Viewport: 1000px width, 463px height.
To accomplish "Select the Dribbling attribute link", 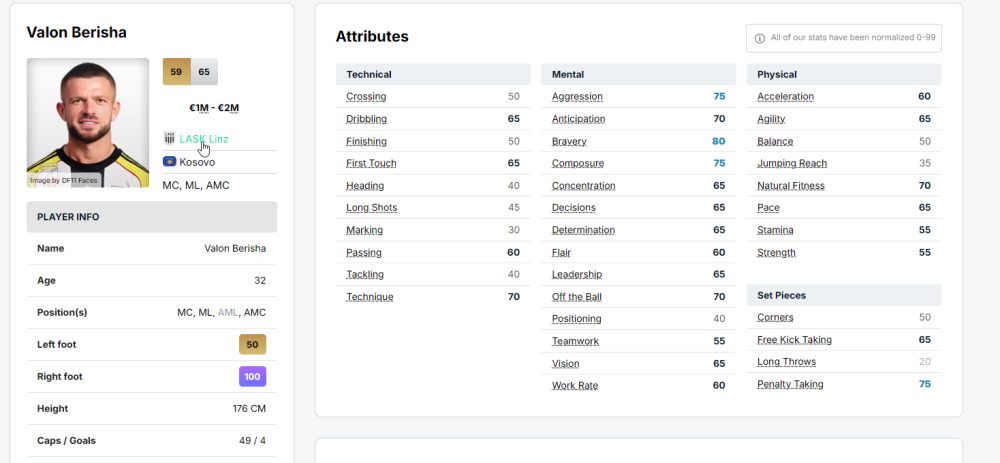I will coord(366,119).
